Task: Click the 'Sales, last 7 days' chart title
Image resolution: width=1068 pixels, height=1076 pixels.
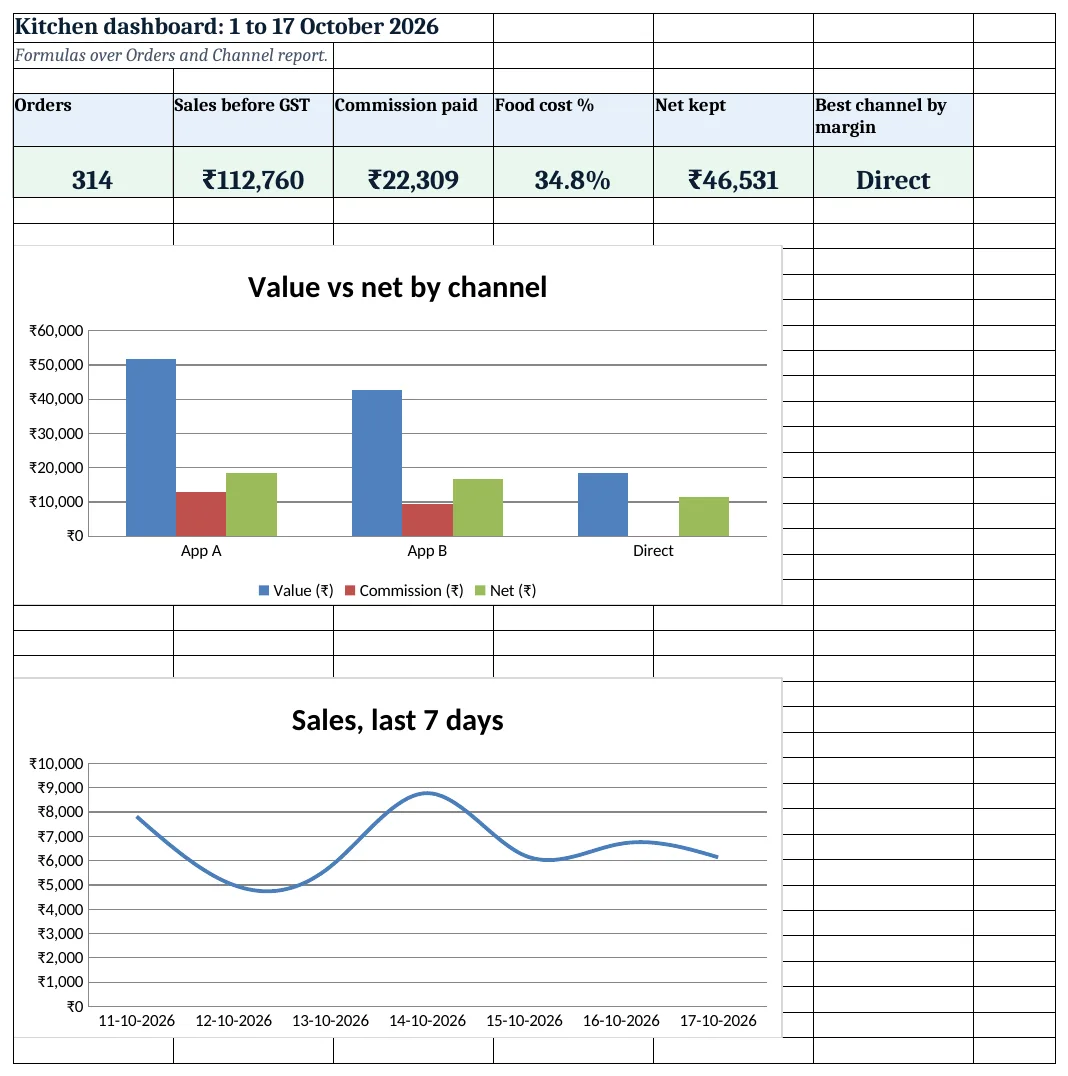Action: coord(397,721)
